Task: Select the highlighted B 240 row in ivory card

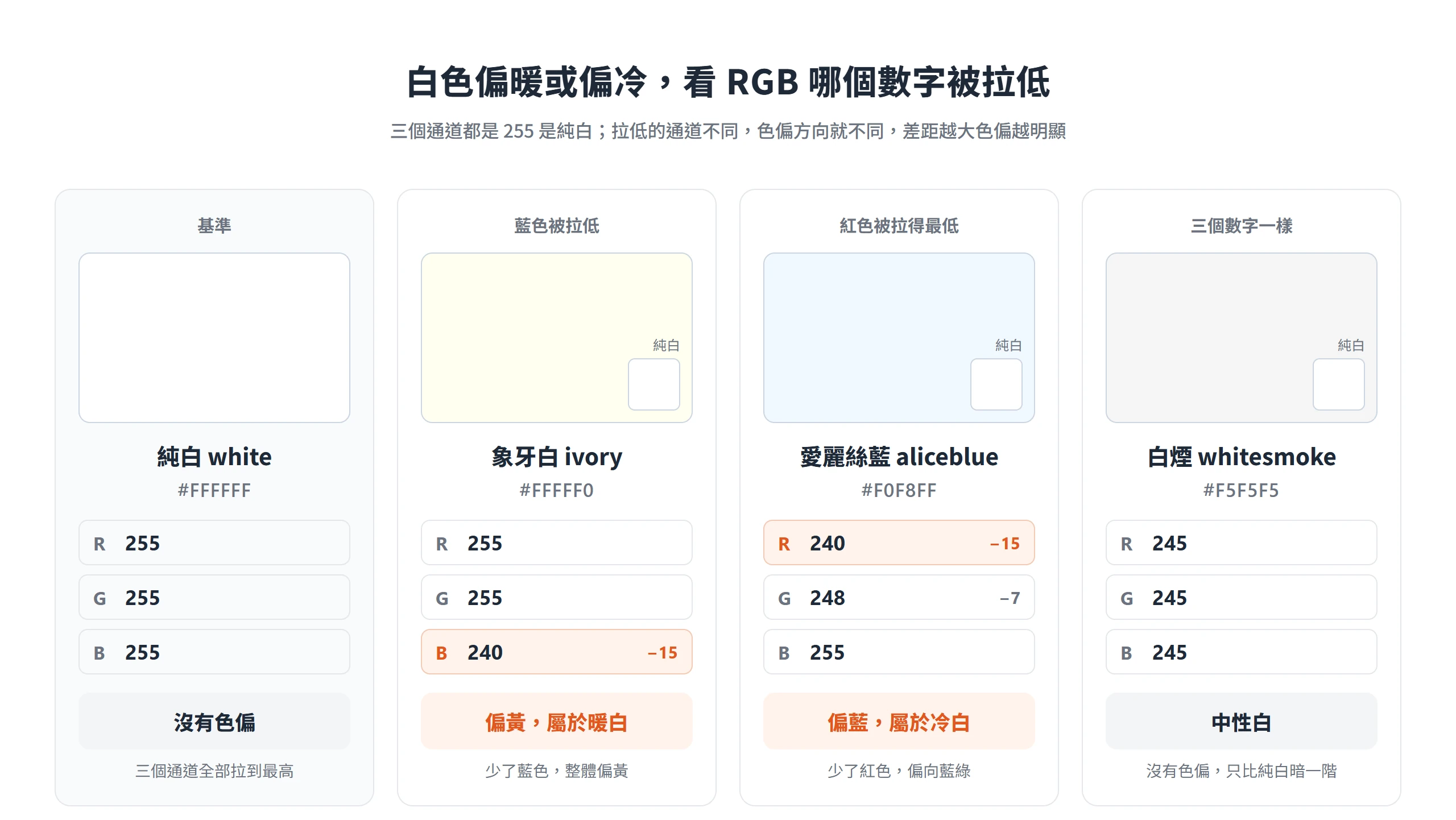Action: (x=557, y=652)
